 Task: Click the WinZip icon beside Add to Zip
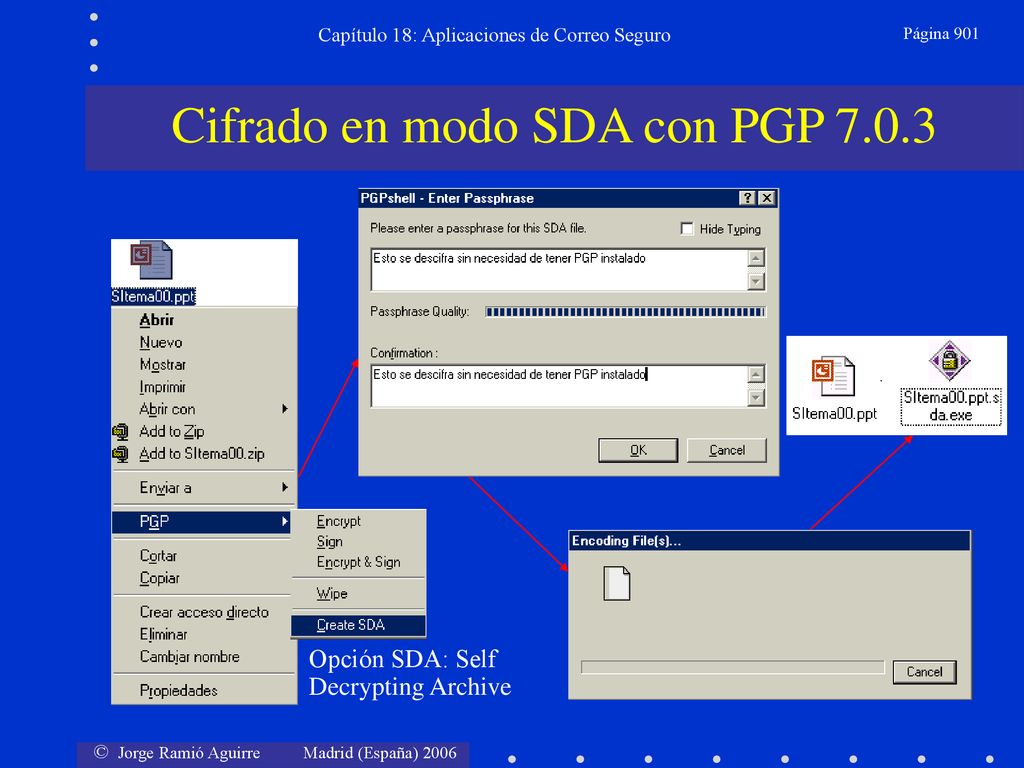(x=120, y=432)
